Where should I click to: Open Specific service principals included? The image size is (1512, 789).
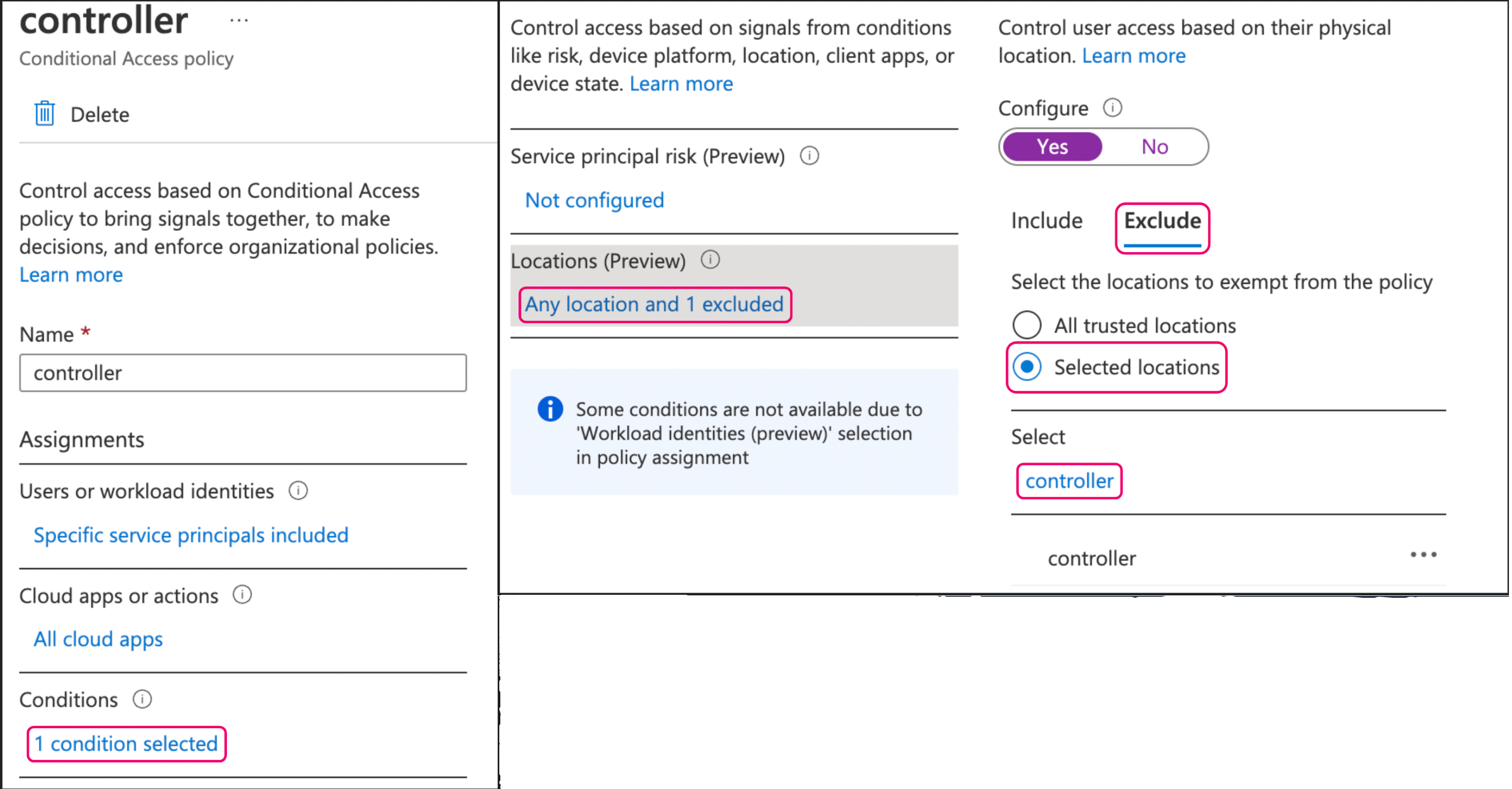pos(191,535)
